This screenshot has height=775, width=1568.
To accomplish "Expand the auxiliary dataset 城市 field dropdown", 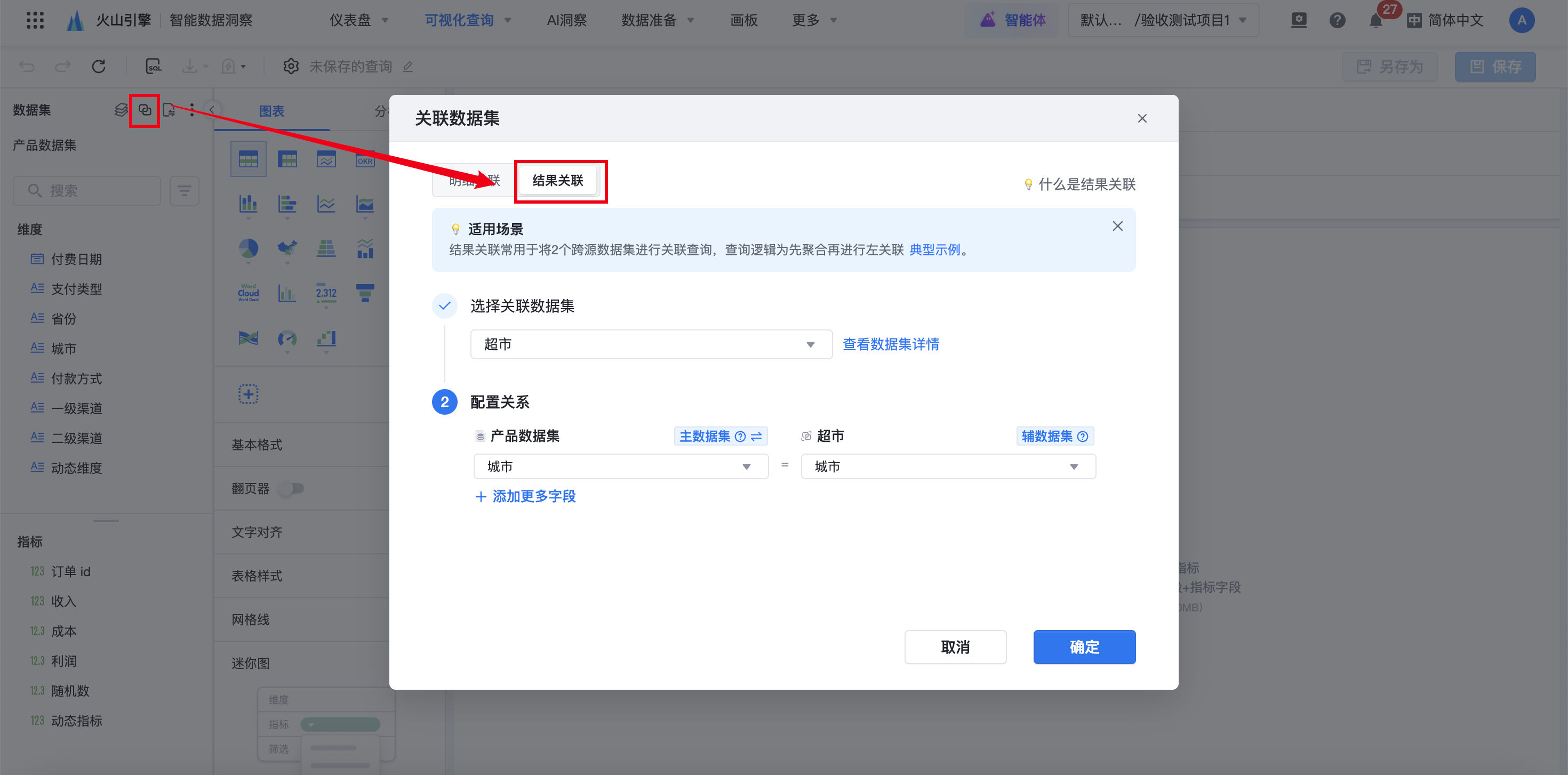I will click(x=948, y=466).
